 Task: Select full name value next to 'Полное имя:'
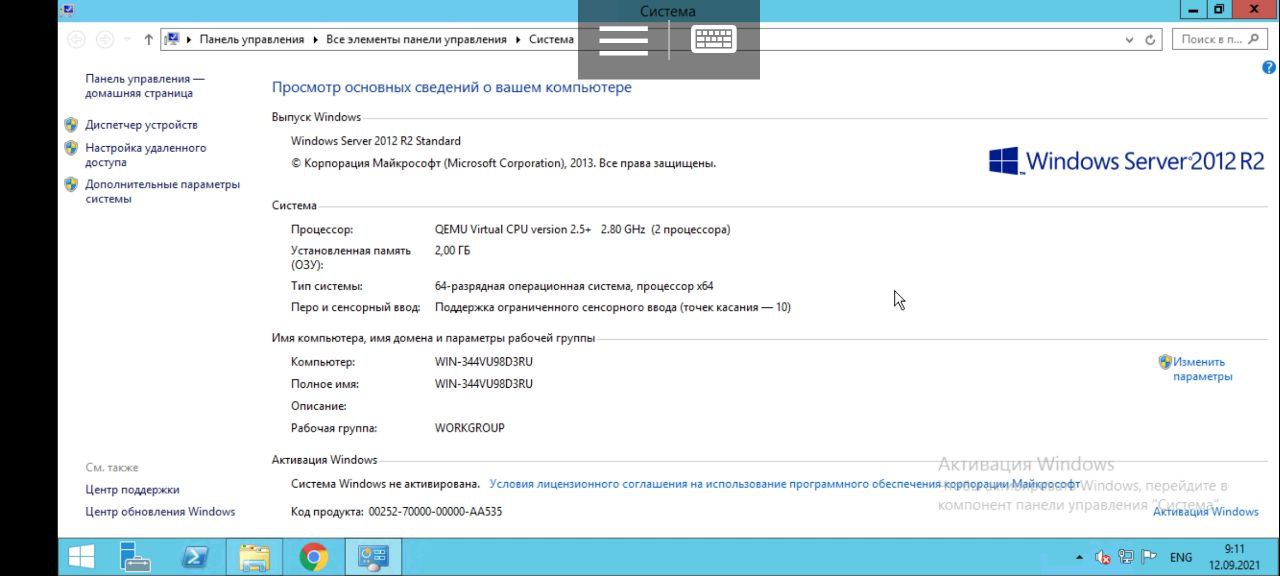(484, 384)
